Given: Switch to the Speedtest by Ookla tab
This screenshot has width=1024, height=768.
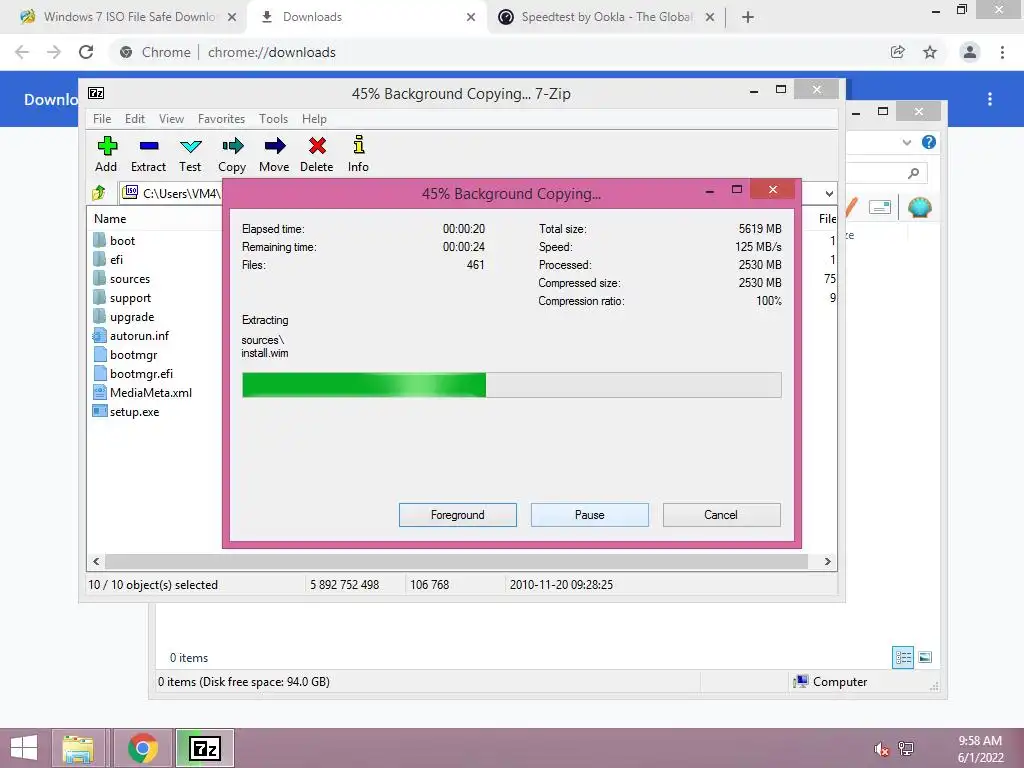Looking at the screenshot, I should tap(606, 17).
